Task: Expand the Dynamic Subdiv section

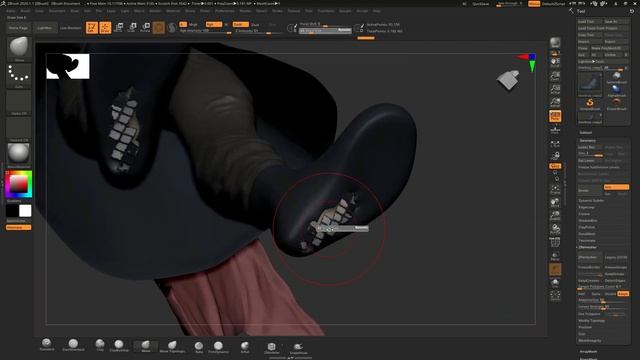Action: (x=591, y=200)
